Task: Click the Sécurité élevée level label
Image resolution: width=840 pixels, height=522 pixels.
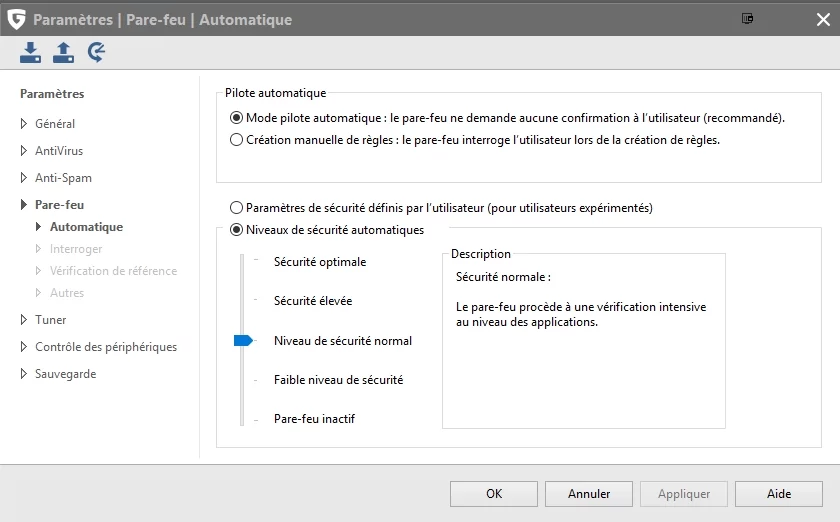Action: pyautogui.click(x=313, y=301)
